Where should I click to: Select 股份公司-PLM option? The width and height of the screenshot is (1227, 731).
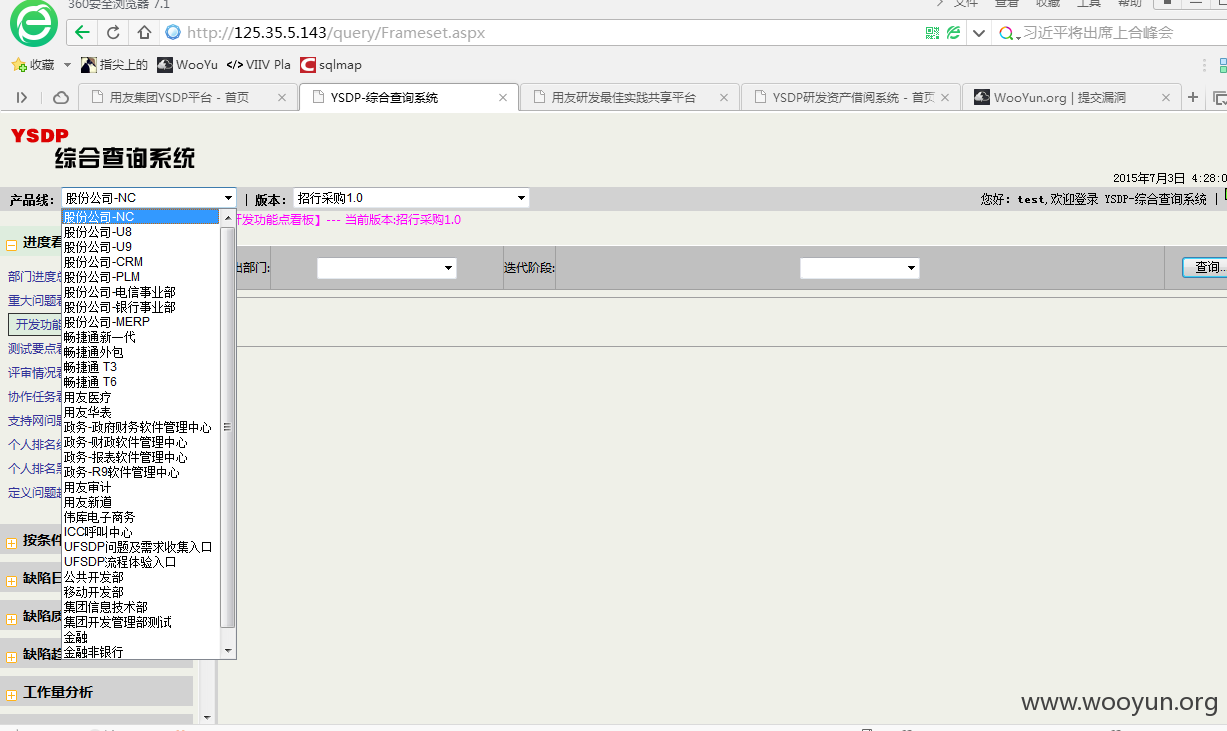140,277
